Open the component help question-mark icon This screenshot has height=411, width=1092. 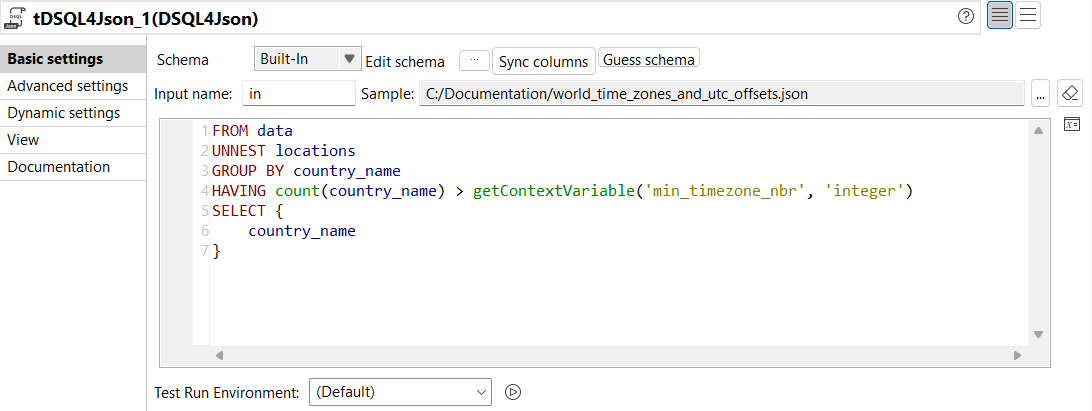pyautogui.click(x=966, y=16)
